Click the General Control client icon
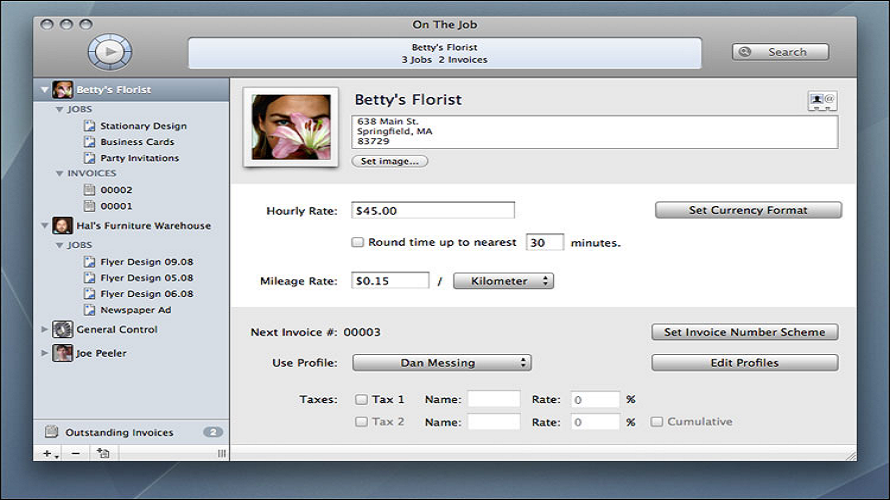This screenshot has width=890, height=500. [62, 329]
